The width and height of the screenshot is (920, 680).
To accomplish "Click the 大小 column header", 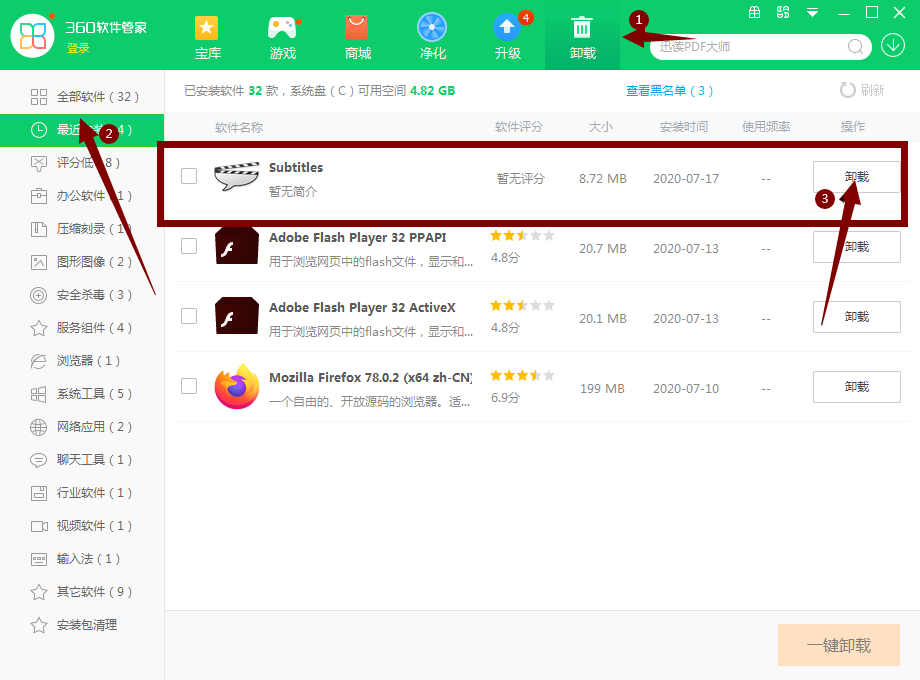I will [x=601, y=127].
